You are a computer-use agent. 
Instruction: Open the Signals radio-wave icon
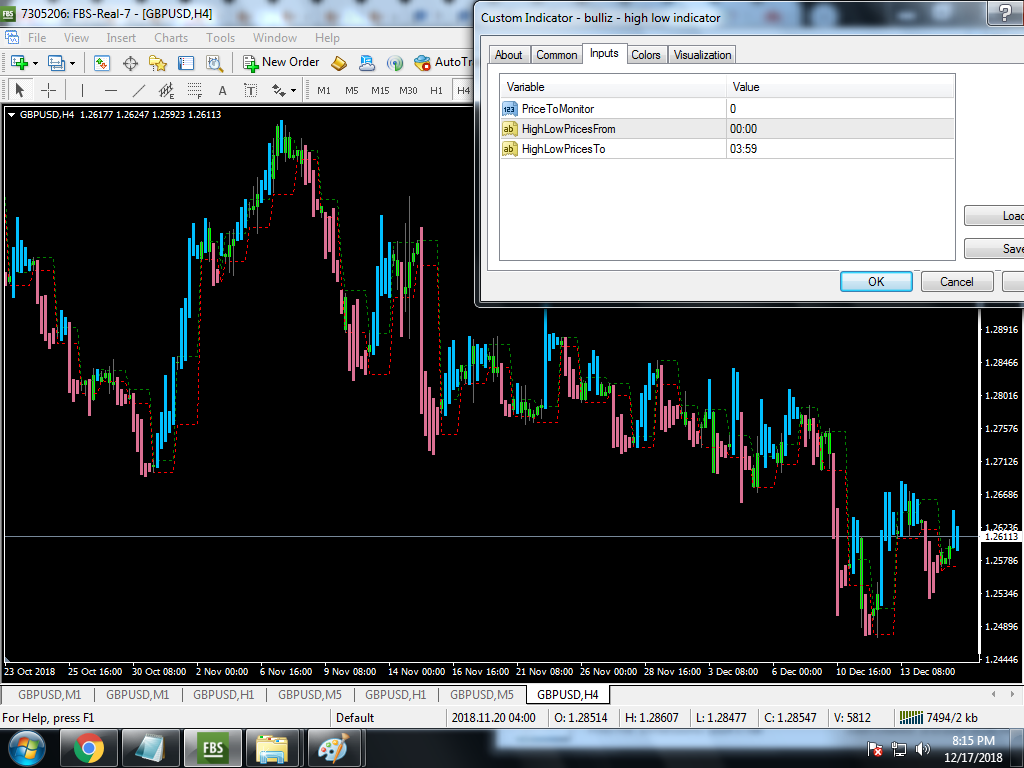point(394,63)
